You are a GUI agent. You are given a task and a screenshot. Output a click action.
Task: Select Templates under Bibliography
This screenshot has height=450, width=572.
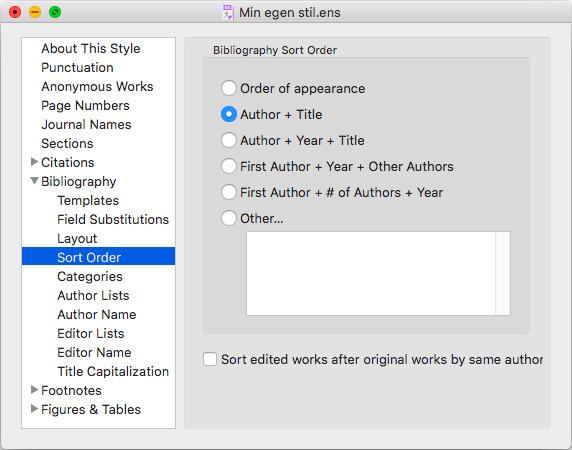coord(88,201)
